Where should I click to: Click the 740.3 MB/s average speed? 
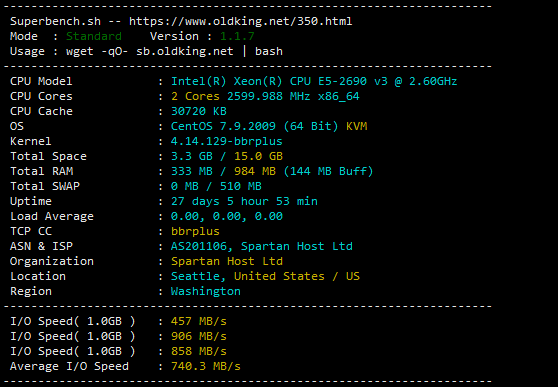[206, 366]
